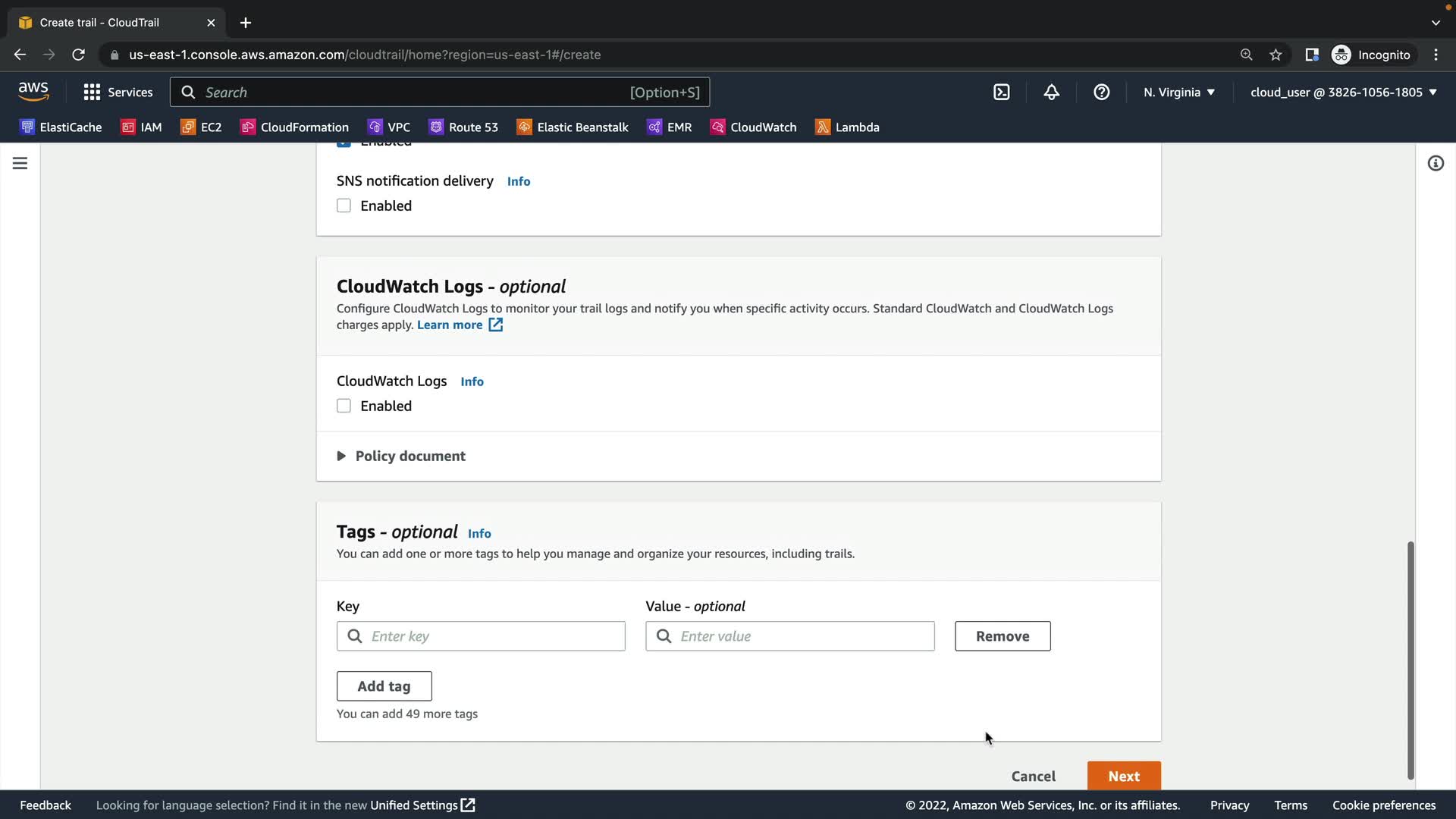This screenshot has width=1456, height=819.
Task: Click the Add tag button
Action: (384, 686)
